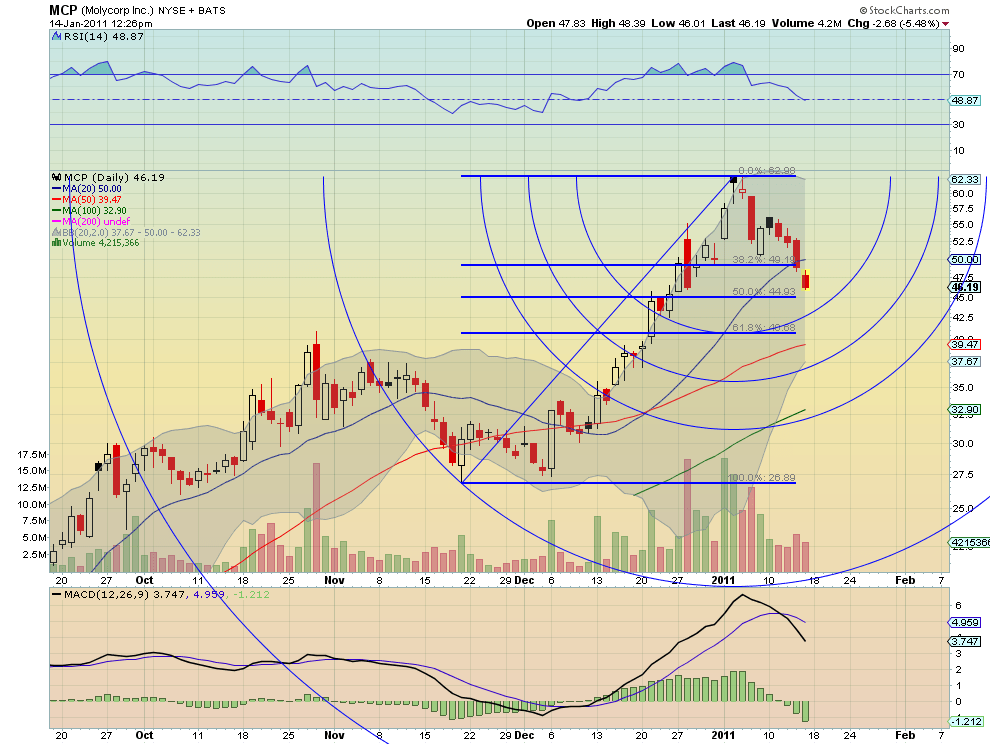This screenshot has height=744, width=990.
Task: Click the 2.5M volume scale label
Action: coord(35,555)
